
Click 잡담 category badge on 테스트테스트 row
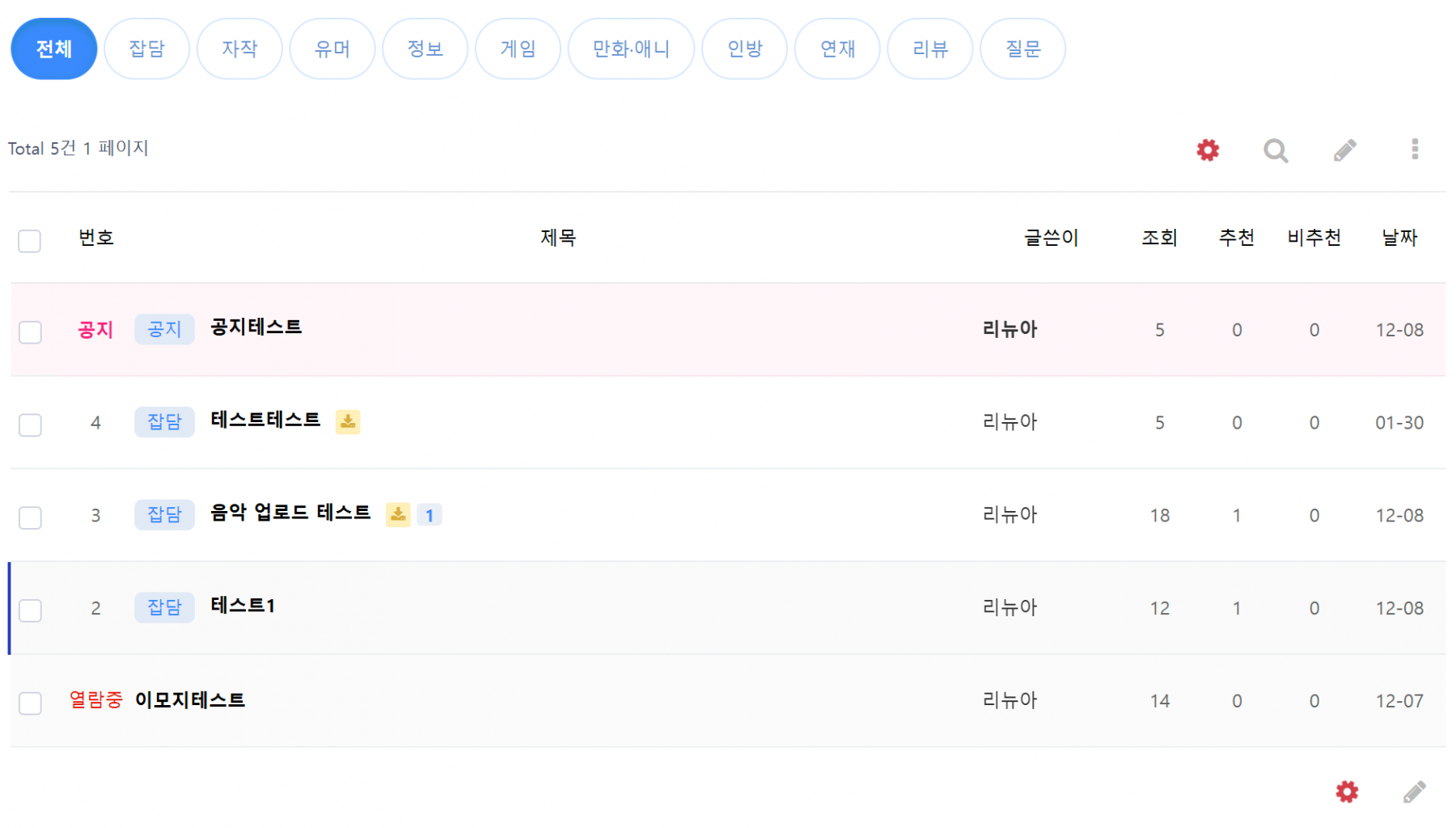(164, 422)
